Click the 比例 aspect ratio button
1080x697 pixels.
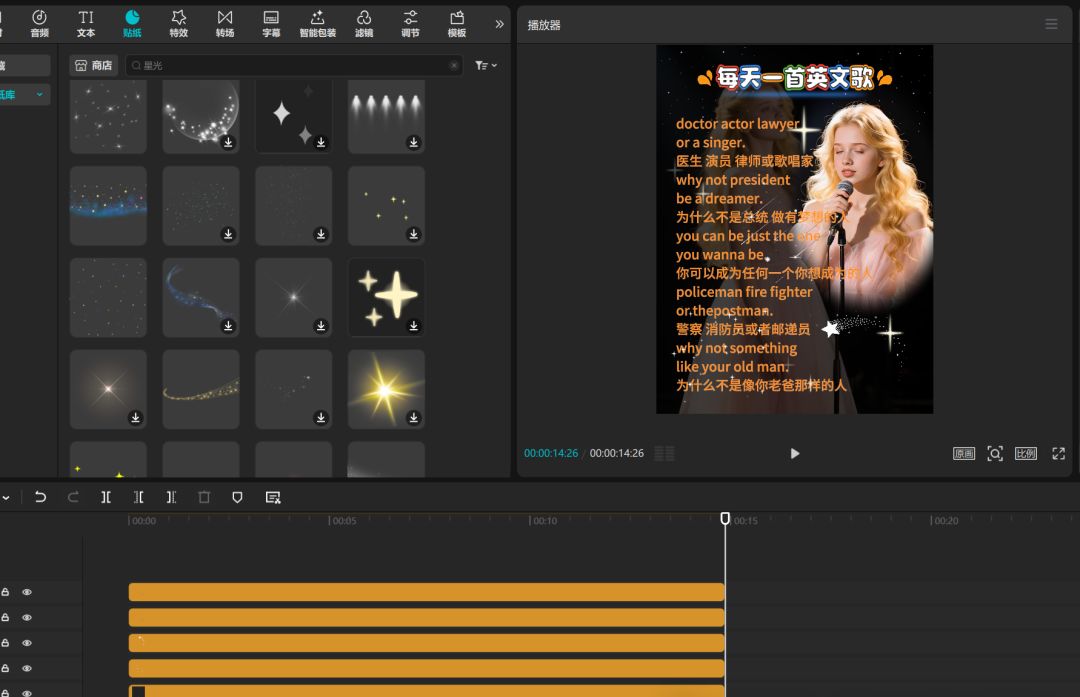click(1026, 453)
